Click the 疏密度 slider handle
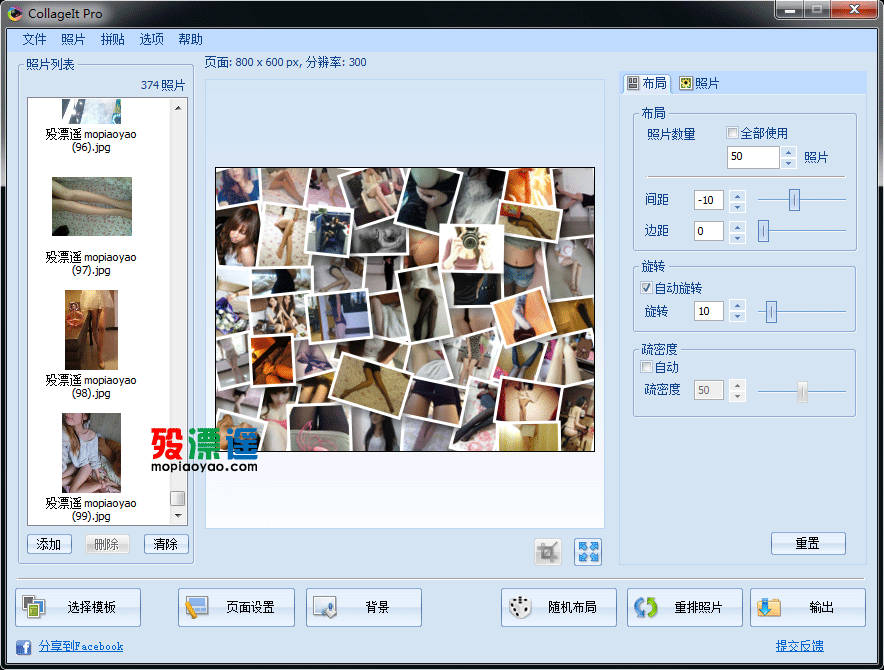 (x=802, y=390)
